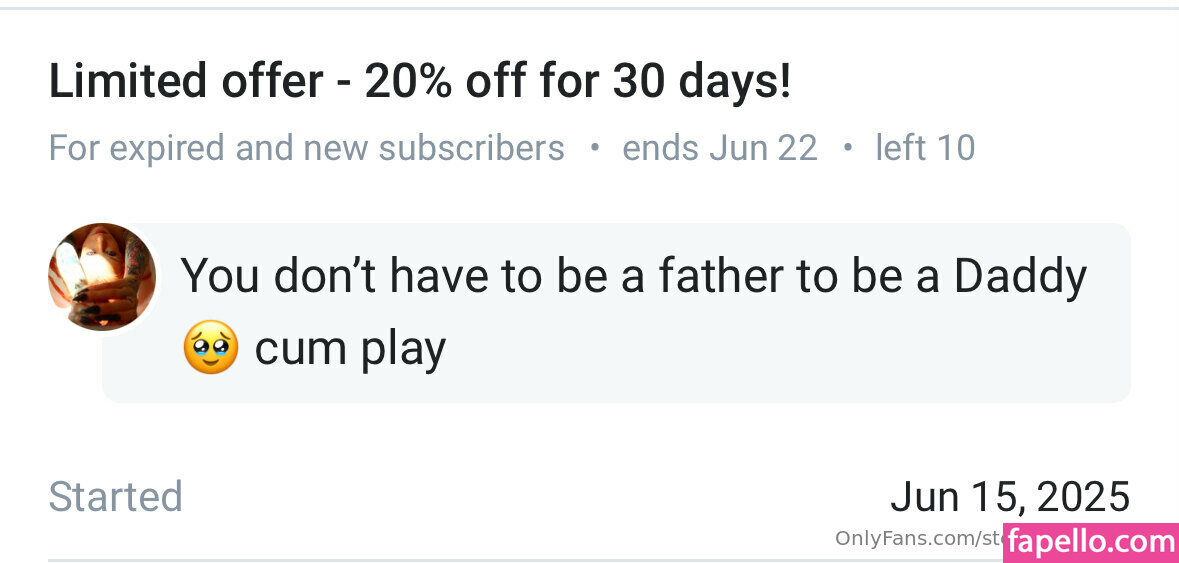Click the "Jun 15, 2025" start date
1179x563 pixels.
(x=1009, y=497)
